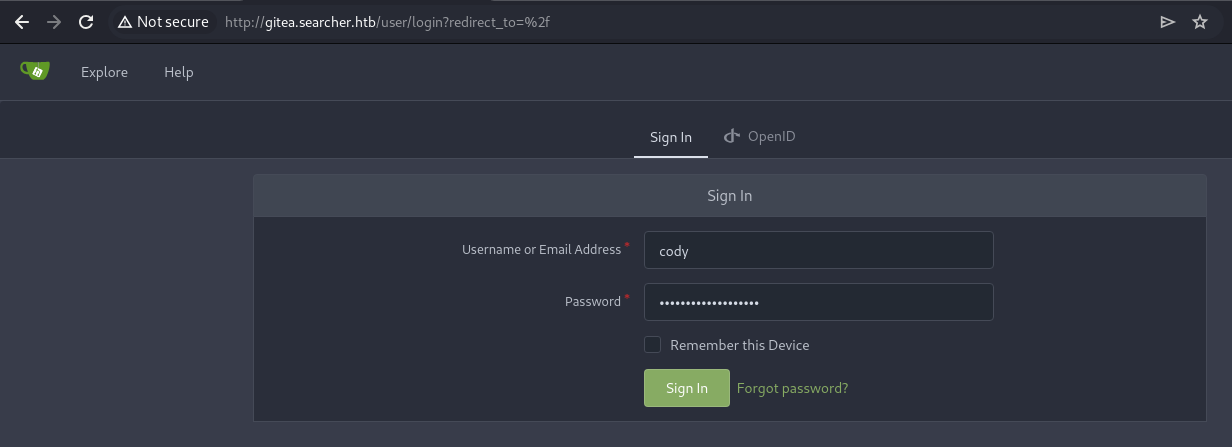The image size is (1232, 447).
Task: Click into the Password input field
Action: click(819, 302)
